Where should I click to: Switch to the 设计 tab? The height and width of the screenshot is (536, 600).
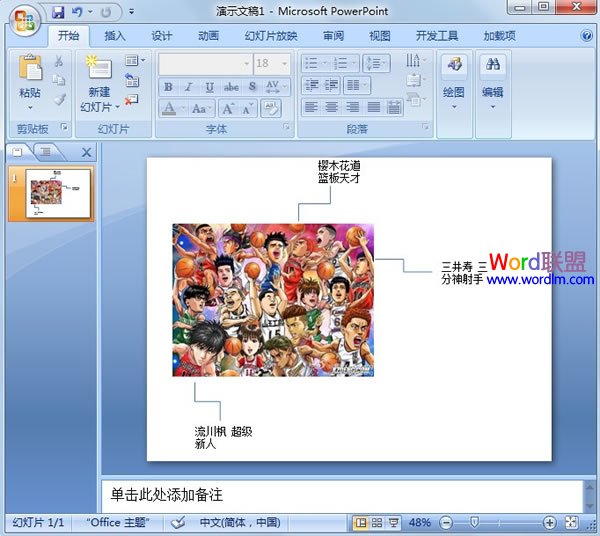[161, 36]
